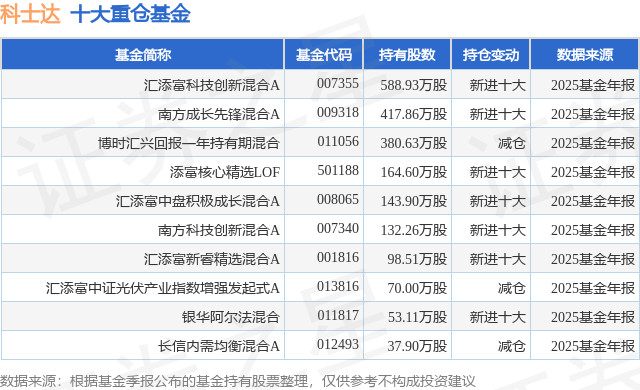Click the blue 十大重仓基金 heading

click(x=130, y=14)
